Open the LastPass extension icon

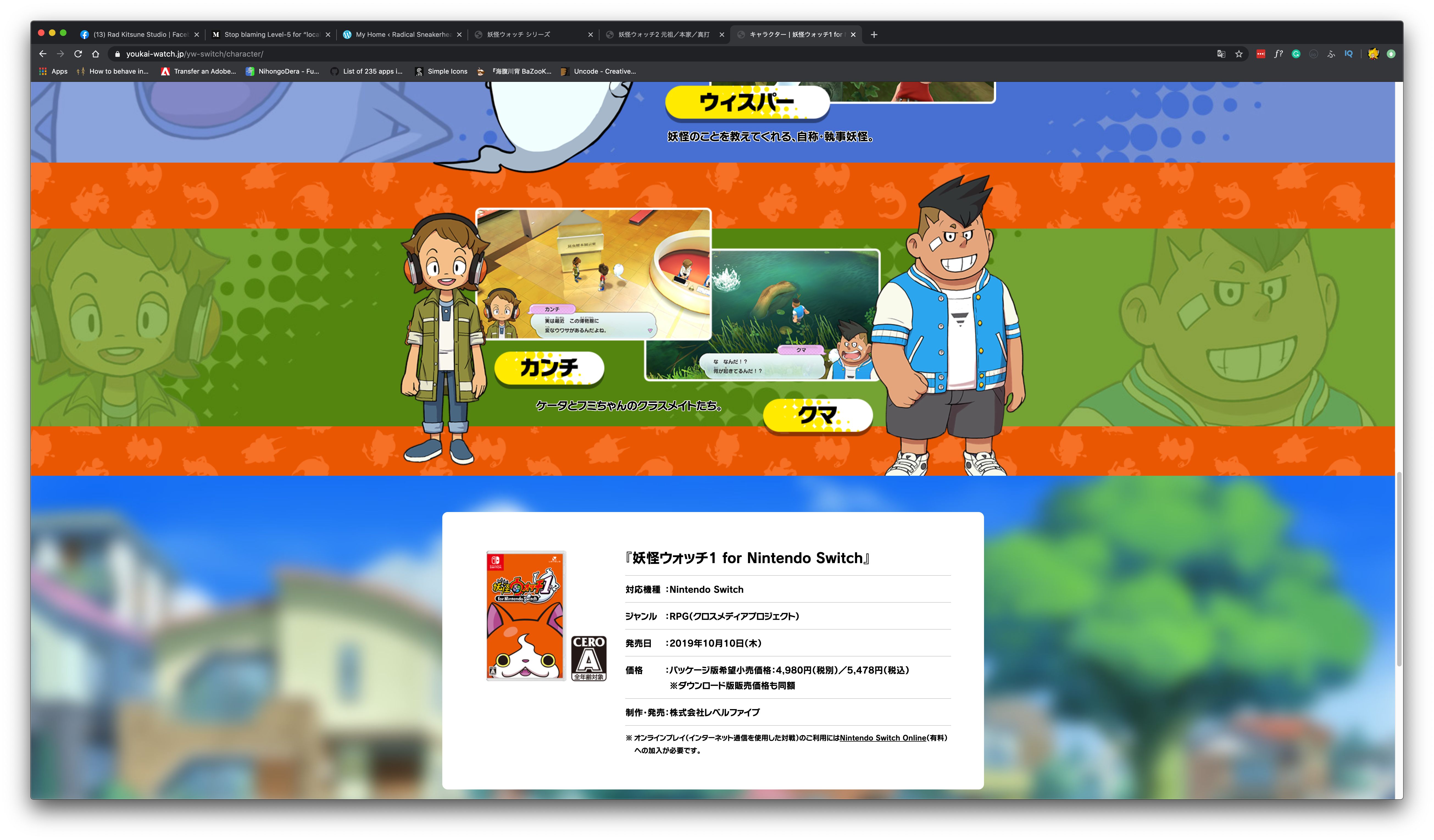pyautogui.click(x=1260, y=54)
